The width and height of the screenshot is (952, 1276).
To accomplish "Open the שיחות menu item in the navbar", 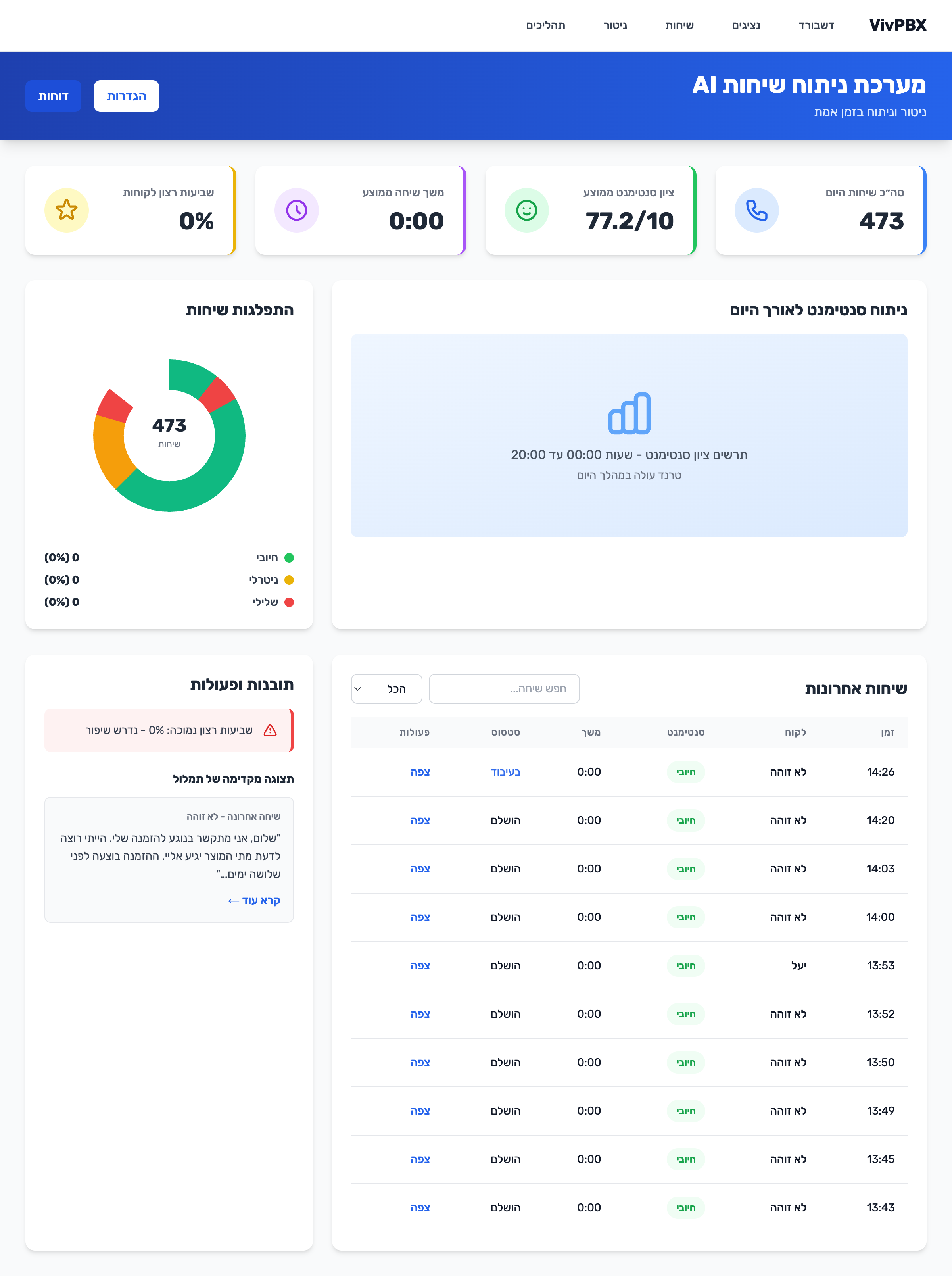I will (679, 25).
